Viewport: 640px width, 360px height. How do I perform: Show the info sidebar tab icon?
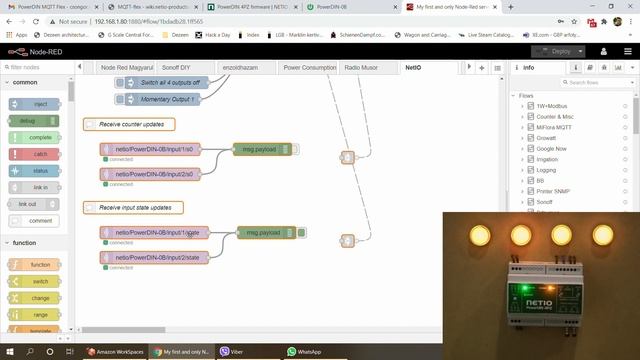pyautogui.click(x=576, y=68)
